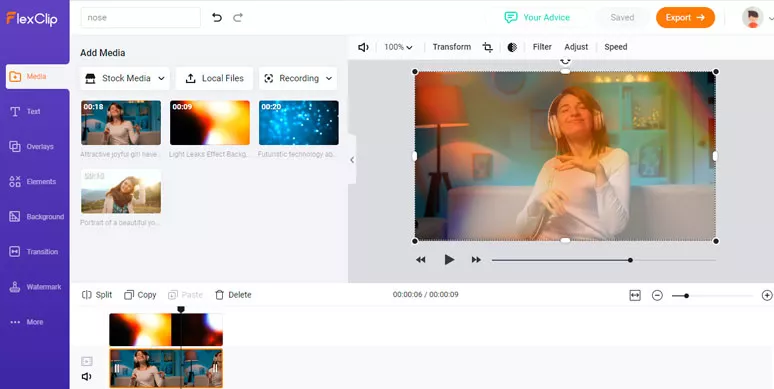Collapse the media panel with arrow handle

352,159
